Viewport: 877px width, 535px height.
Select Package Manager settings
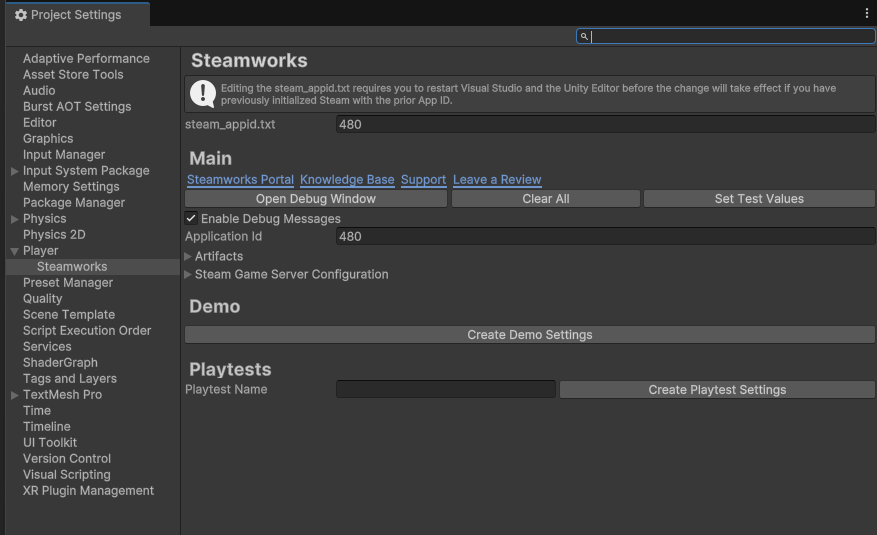point(74,203)
